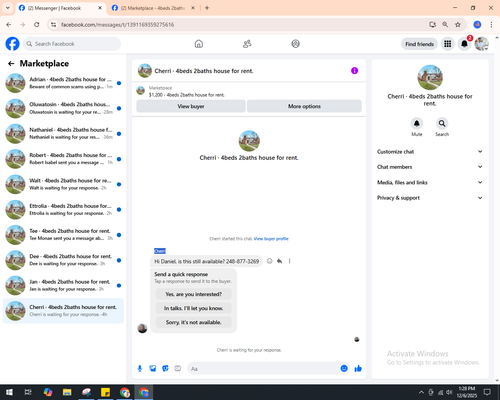Open Adrian's 4beds 2baths conversation

pos(63,83)
